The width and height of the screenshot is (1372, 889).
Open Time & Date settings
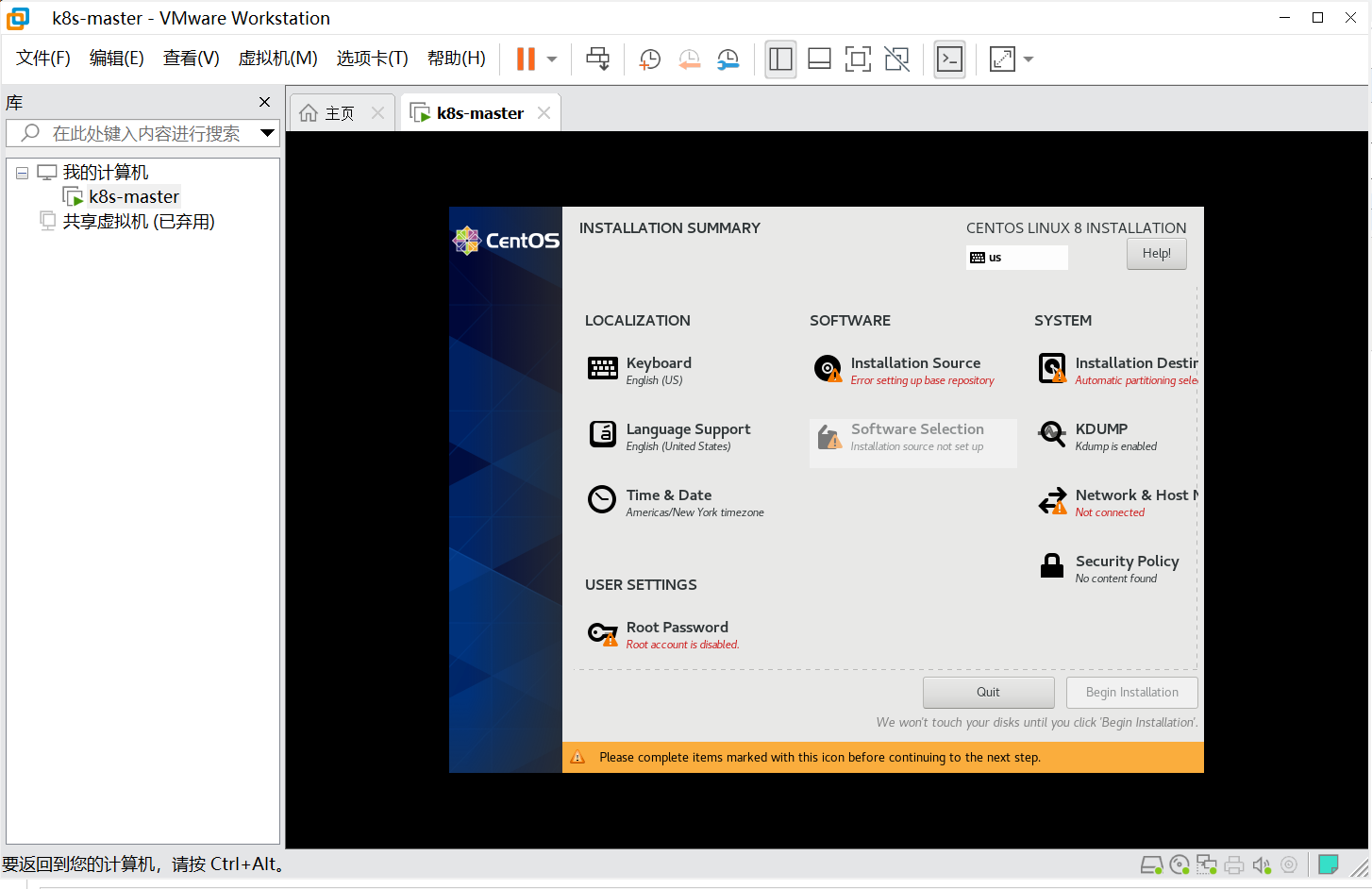(676, 502)
